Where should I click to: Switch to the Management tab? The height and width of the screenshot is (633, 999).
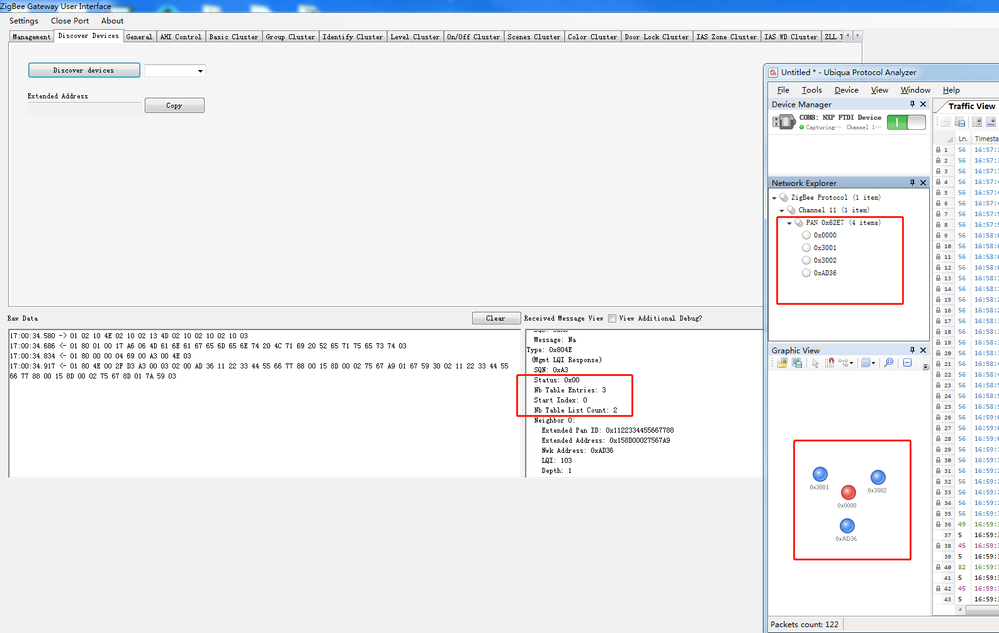tap(31, 37)
